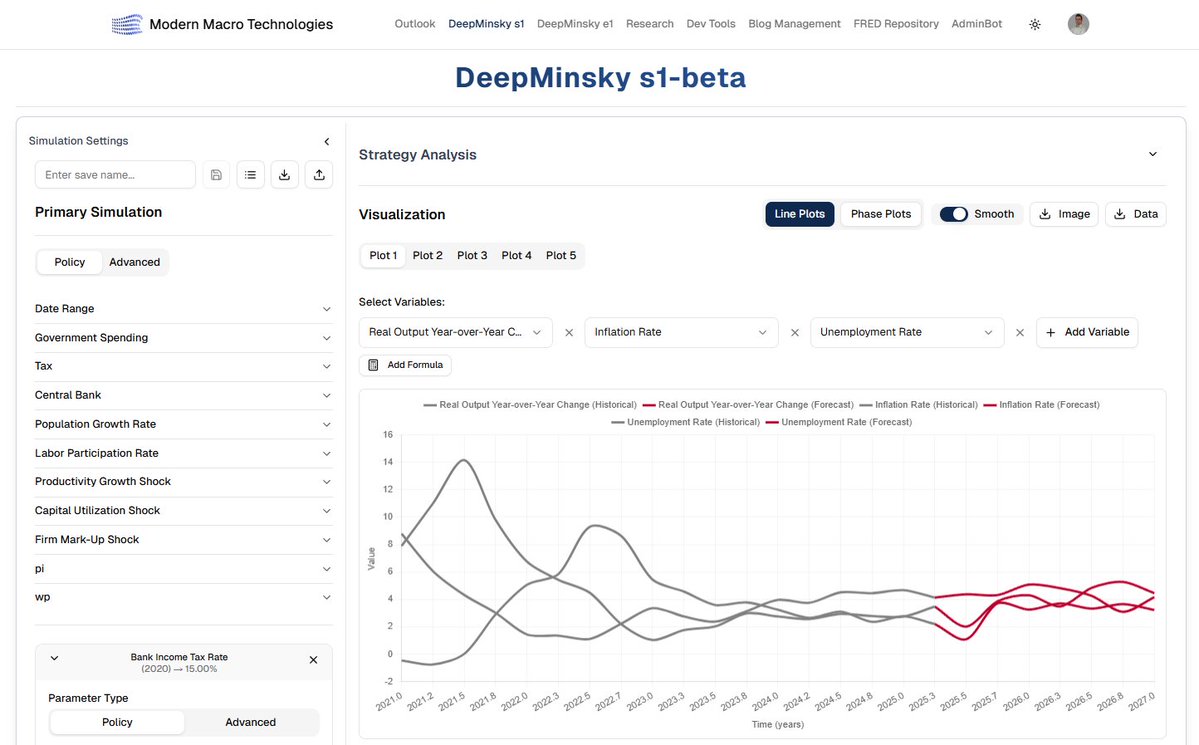Open the FRED Repository page
The width and height of the screenshot is (1199, 745).
pos(896,24)
